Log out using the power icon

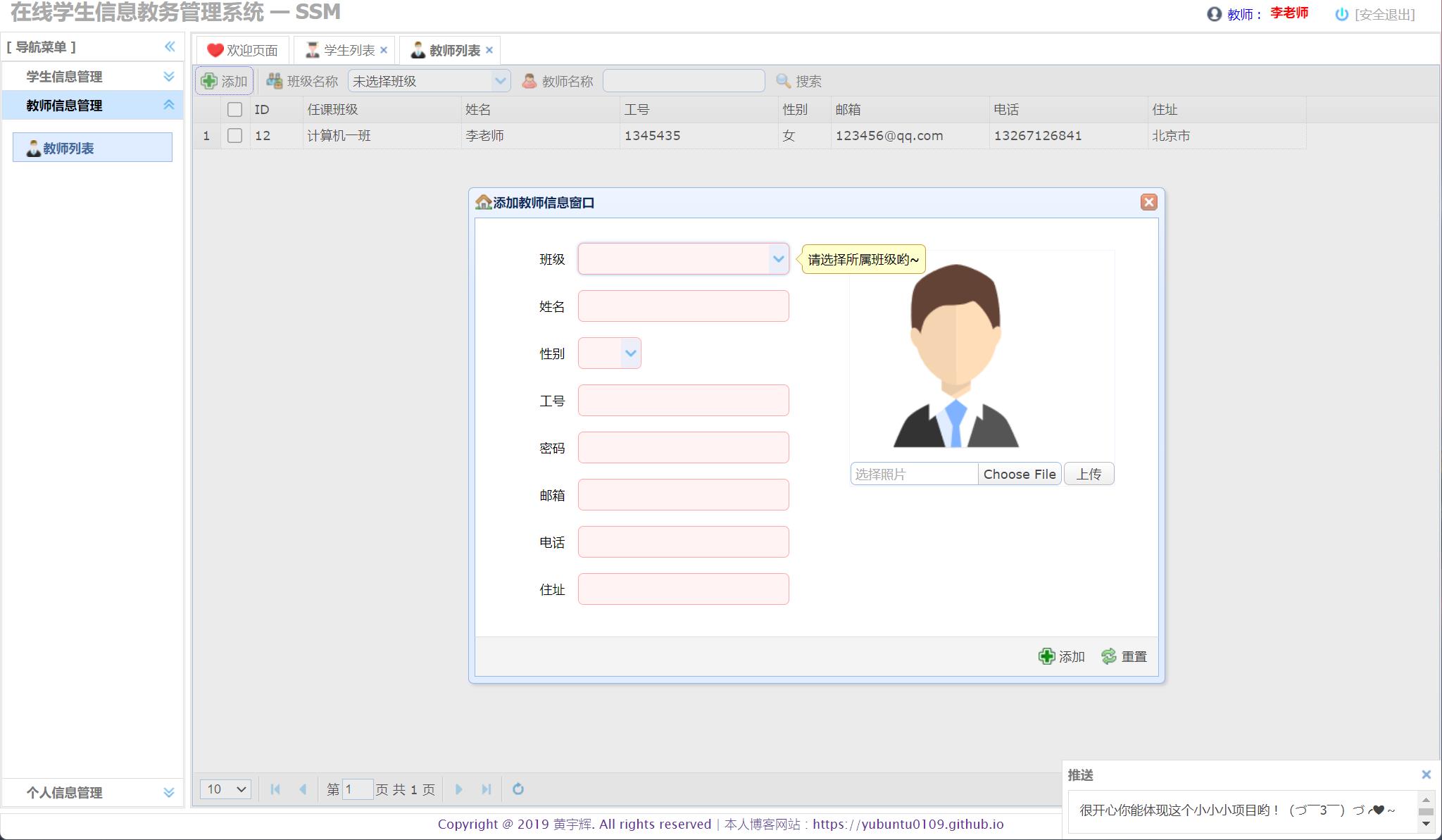[1343, 13]
